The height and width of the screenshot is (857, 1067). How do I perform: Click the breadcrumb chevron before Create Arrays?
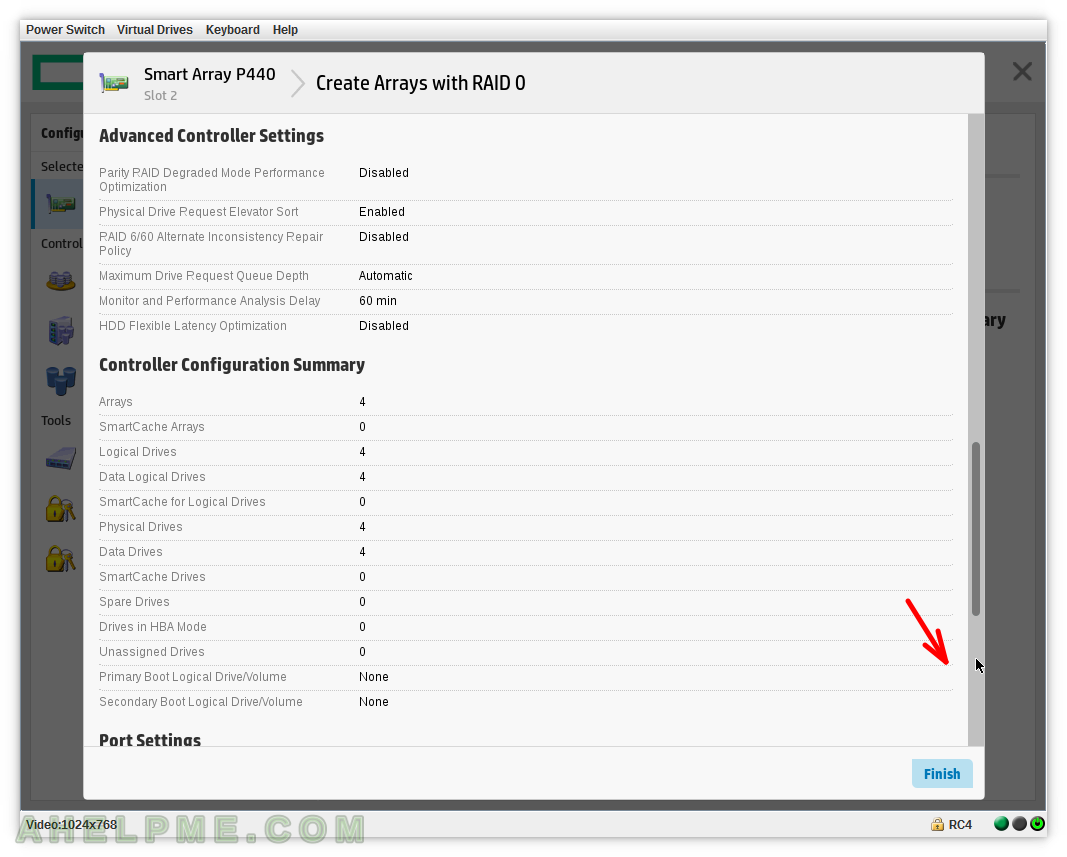(x=297, y=83)
